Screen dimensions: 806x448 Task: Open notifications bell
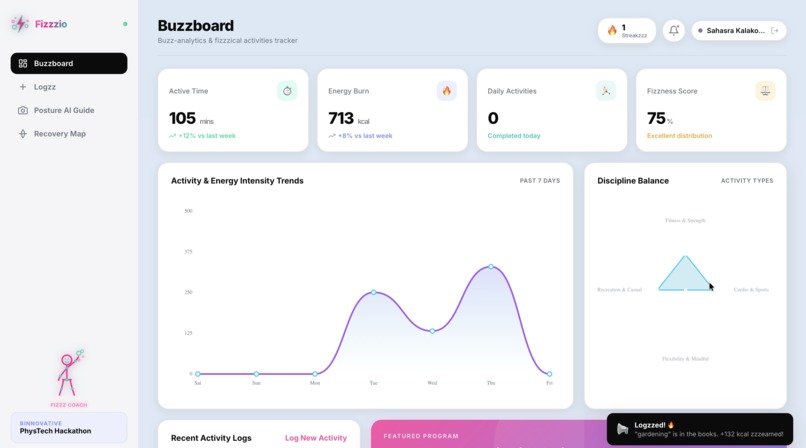tap(673, 31)
